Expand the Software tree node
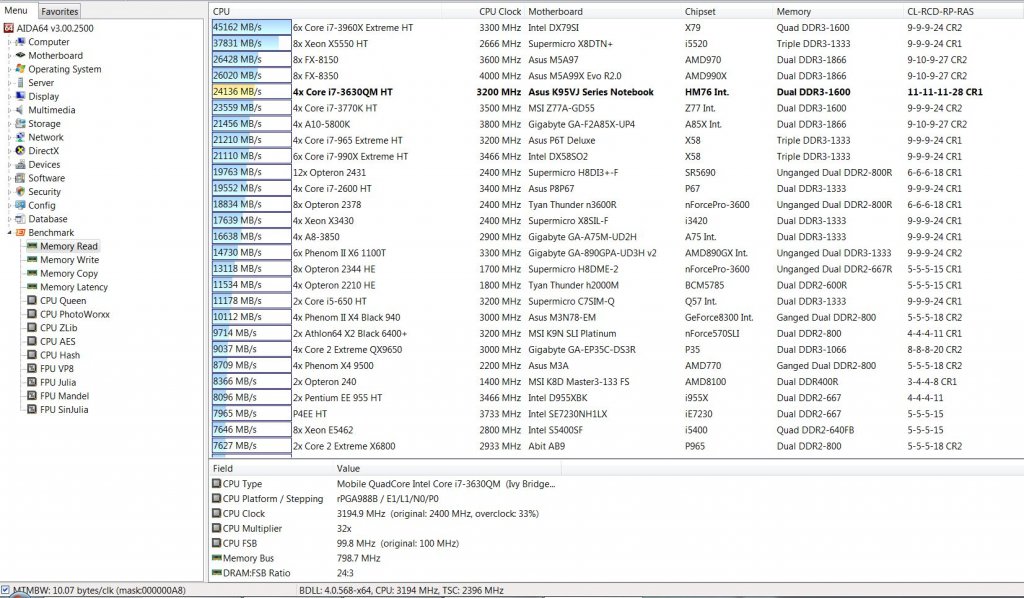Screen dimensions: 1024x598 pyautogui.click(x=9, y=178)
